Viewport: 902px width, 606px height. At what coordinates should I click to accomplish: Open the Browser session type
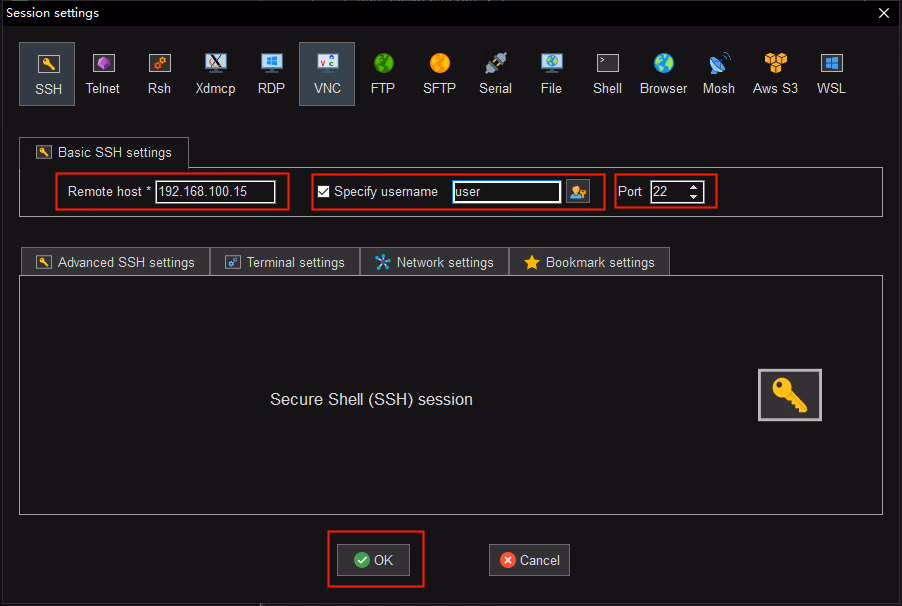(663, 74)
